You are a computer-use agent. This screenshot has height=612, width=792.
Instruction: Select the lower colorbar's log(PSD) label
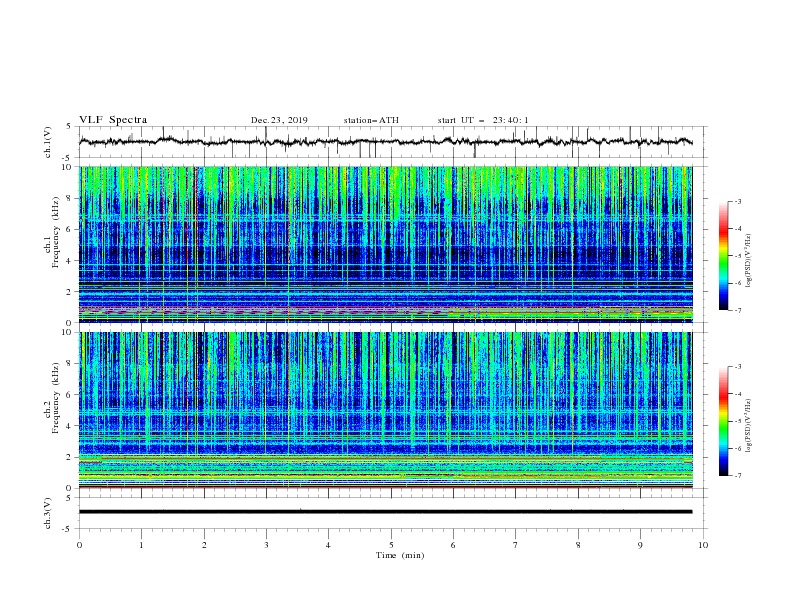tap(749, 426)
